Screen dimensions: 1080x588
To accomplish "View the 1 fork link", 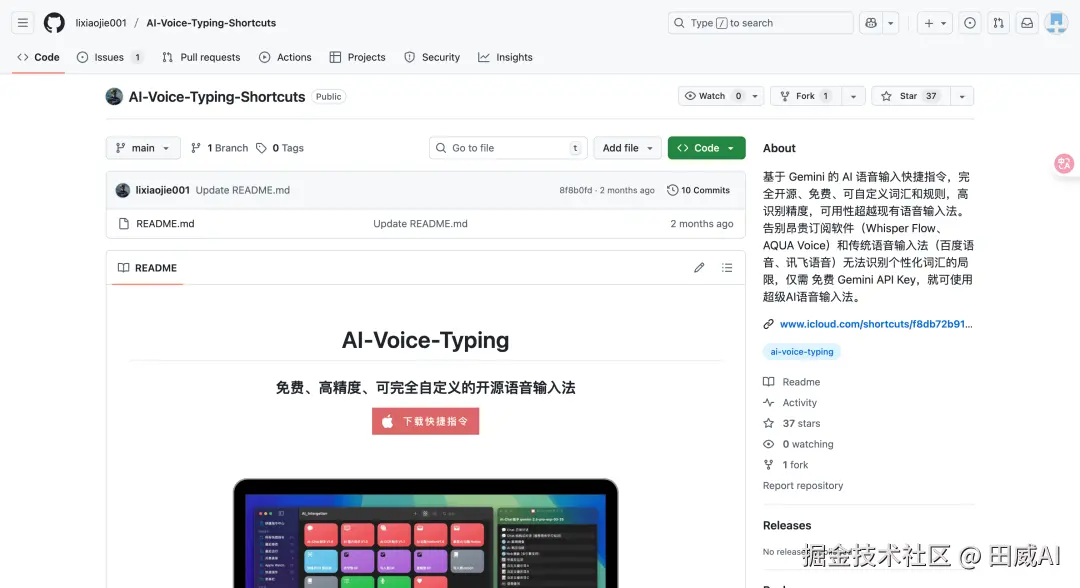I will 787,465.
